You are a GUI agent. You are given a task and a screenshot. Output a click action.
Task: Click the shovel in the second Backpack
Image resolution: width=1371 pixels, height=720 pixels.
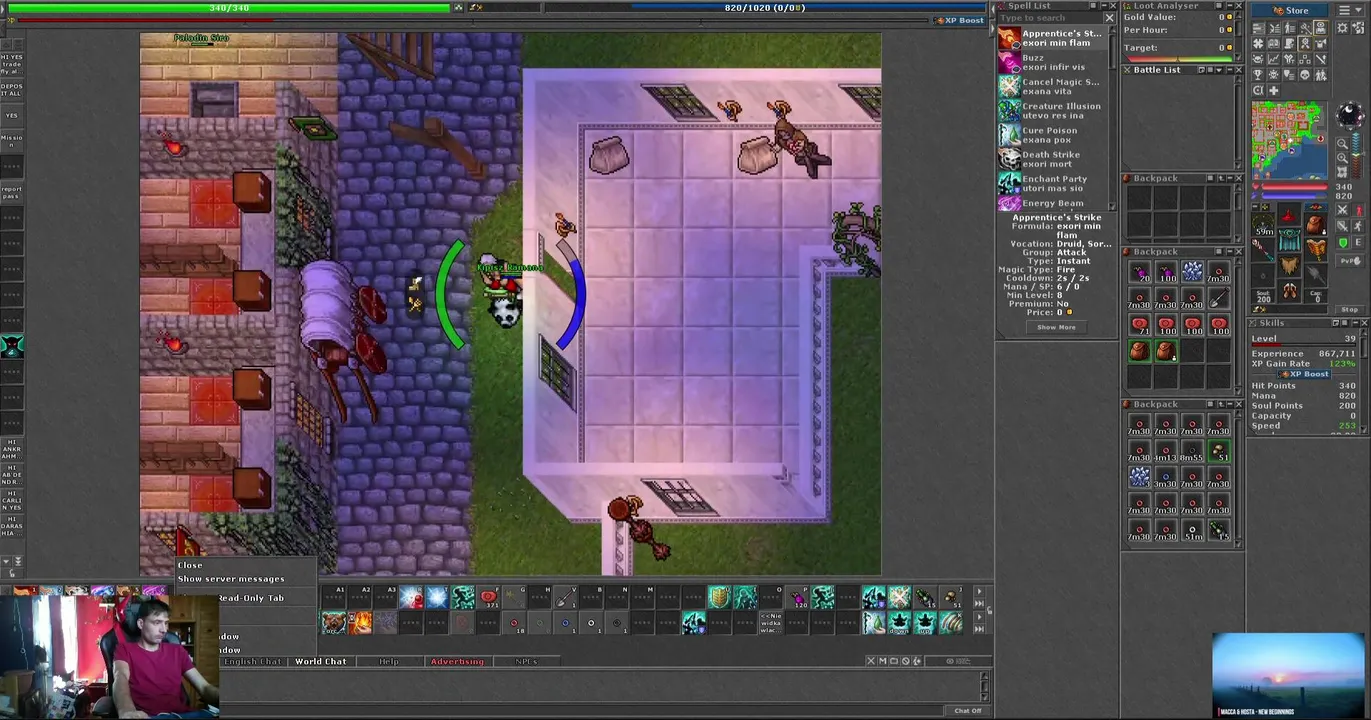tap(1220, 298)
